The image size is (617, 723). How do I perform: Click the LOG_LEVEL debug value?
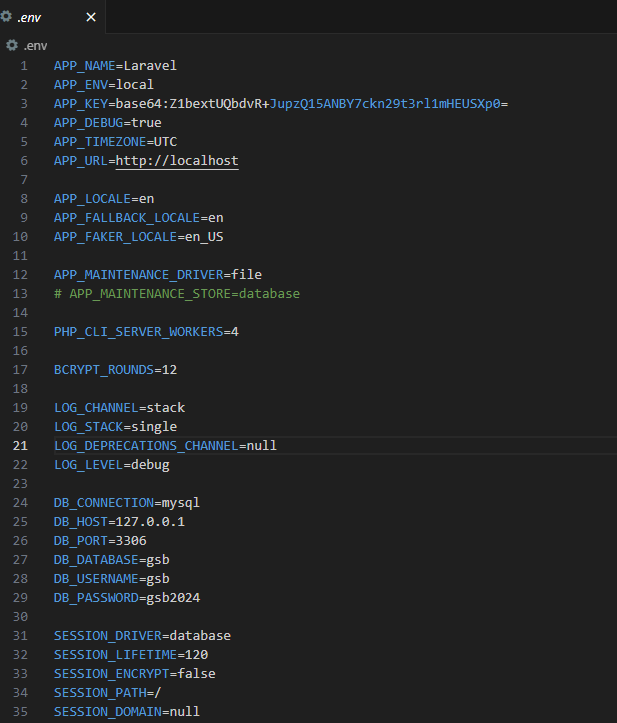click(x=150, y=465)
